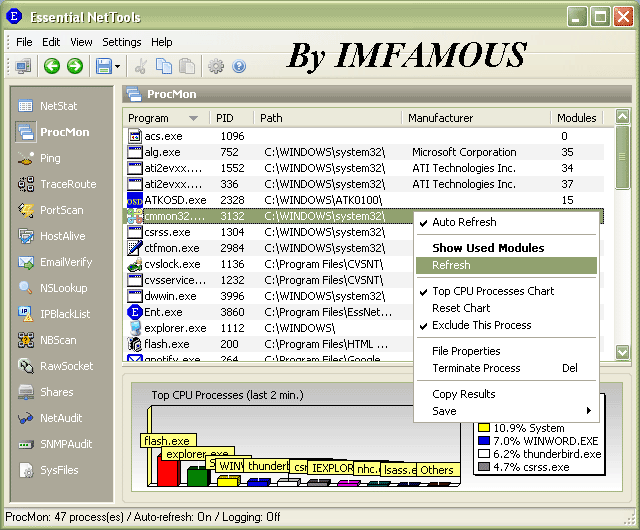Image resolution: width=640 pixels, height=530 pixels.
Task: Click the process list scroll down arrow
Action: (x=622, y=352)
